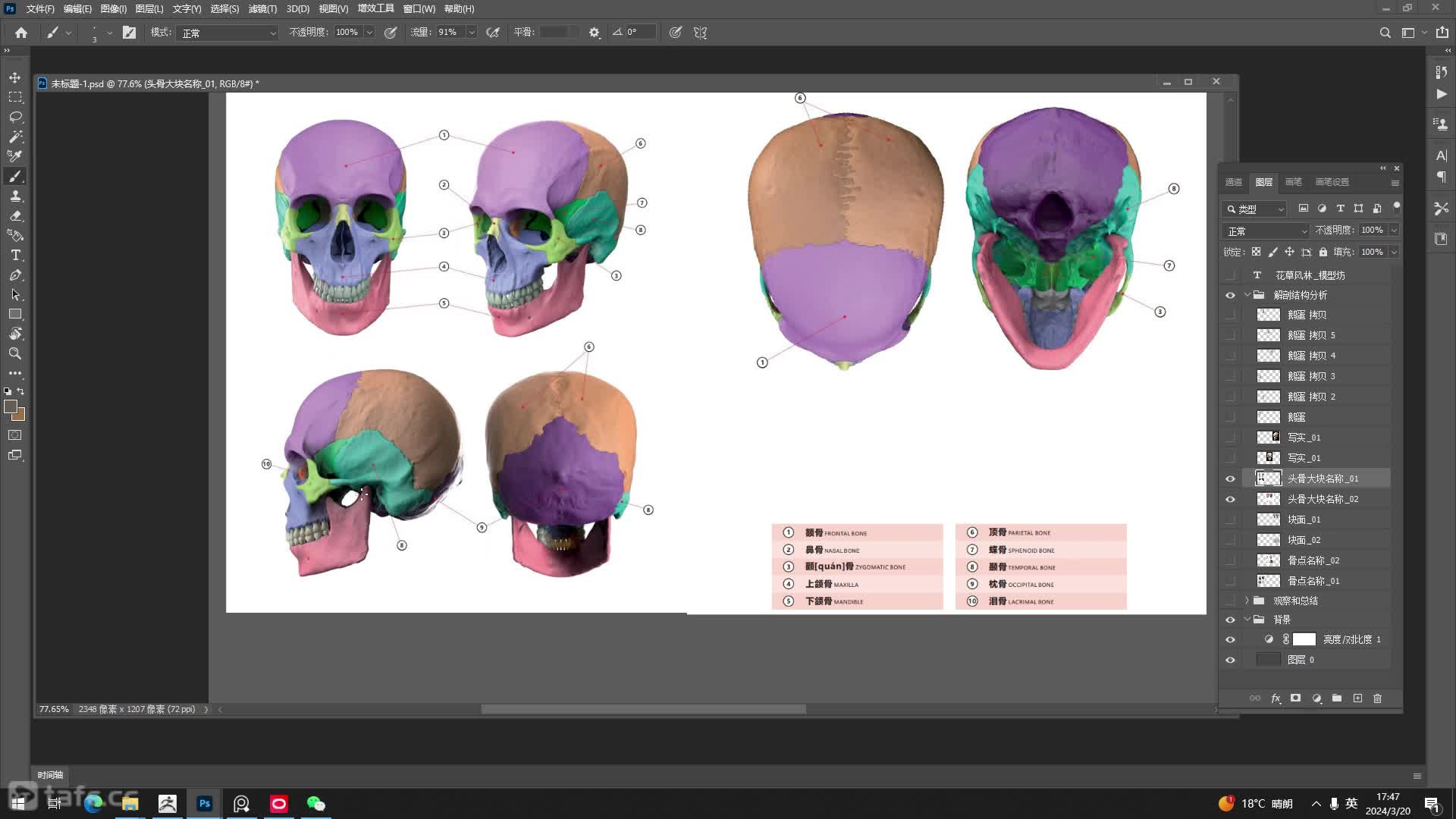The width and height of the screenshot is (1456, 819).
Task: Add layer mask icon in Layers panel
Action: click(1296, 698)
